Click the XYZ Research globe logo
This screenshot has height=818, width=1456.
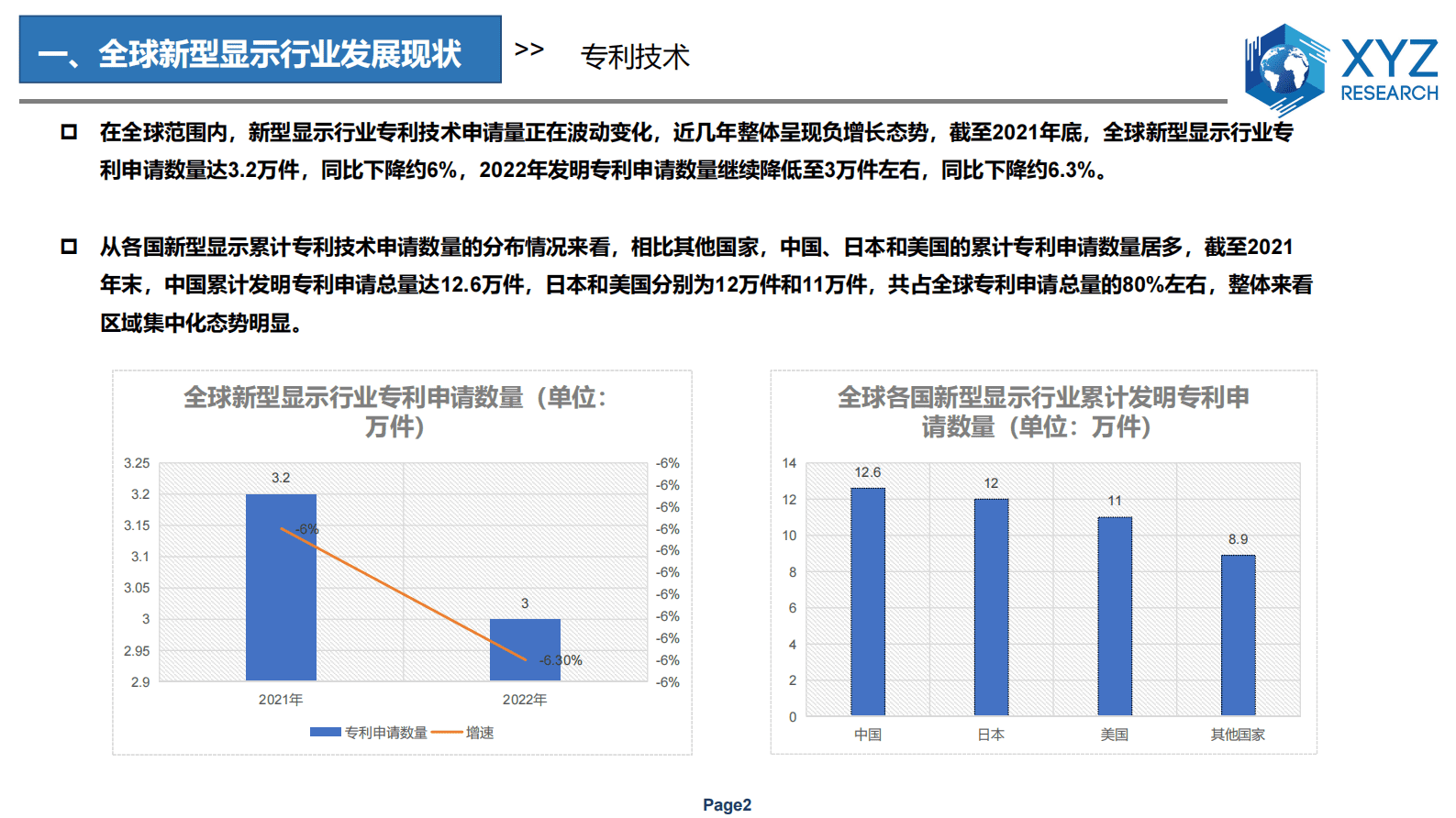1286,70
